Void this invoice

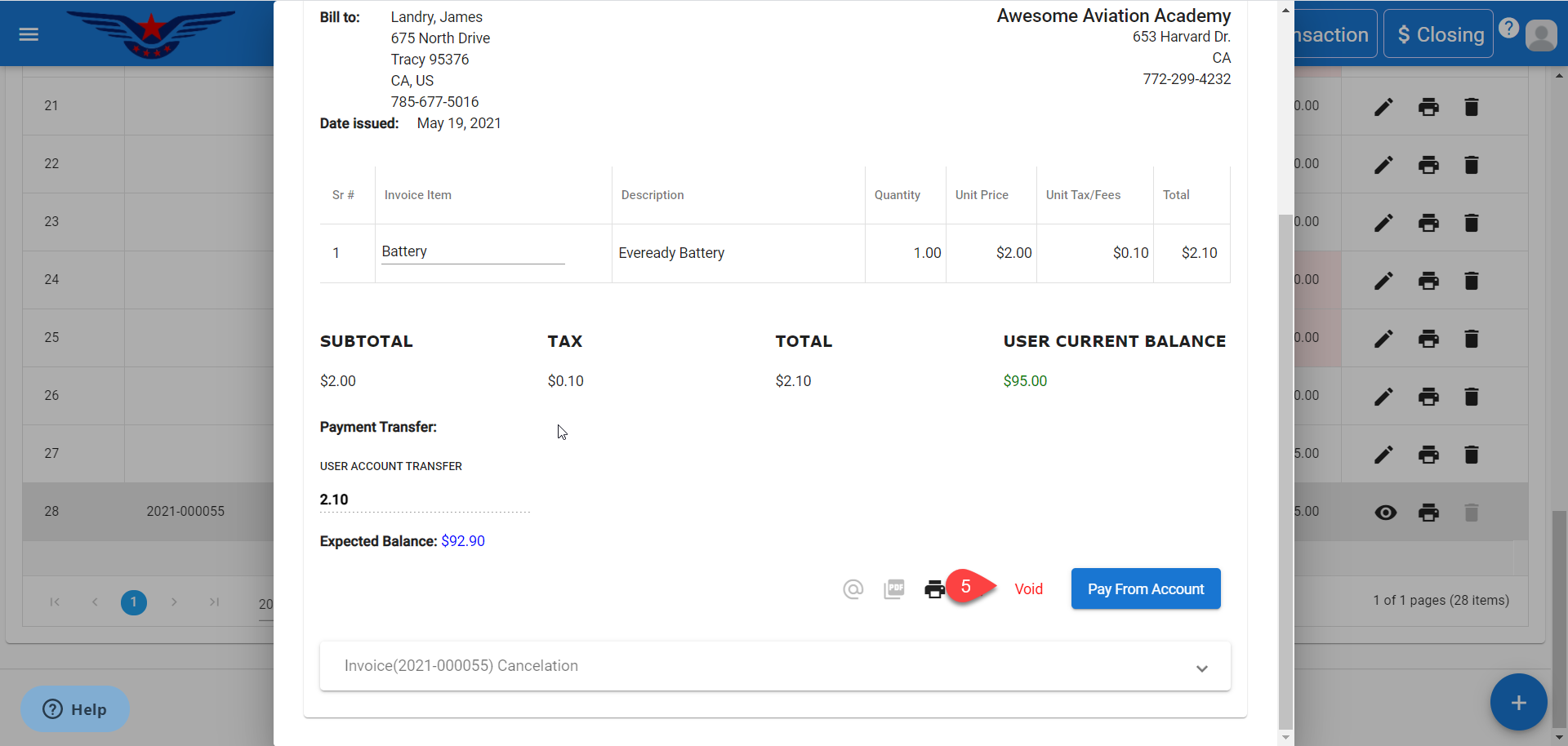tap(1028, 589)
